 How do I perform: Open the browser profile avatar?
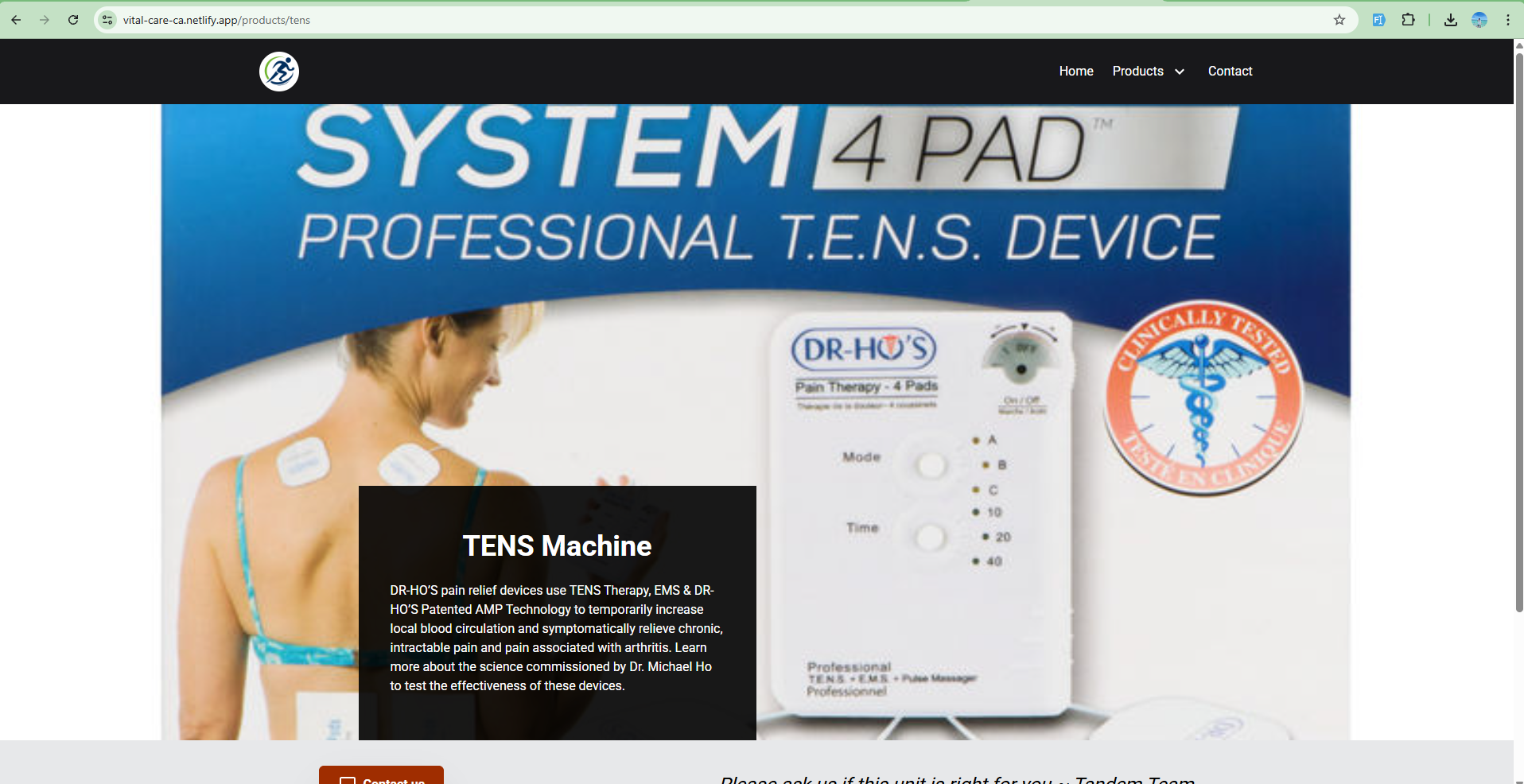click(x=1479, y=20)
